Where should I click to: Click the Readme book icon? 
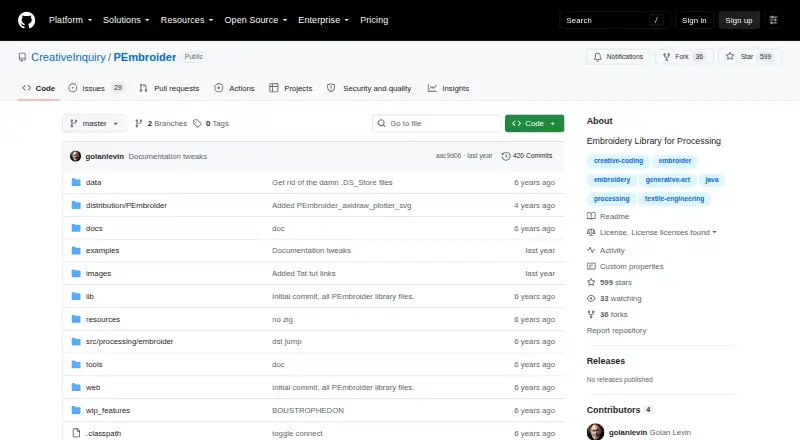point(591,216)
